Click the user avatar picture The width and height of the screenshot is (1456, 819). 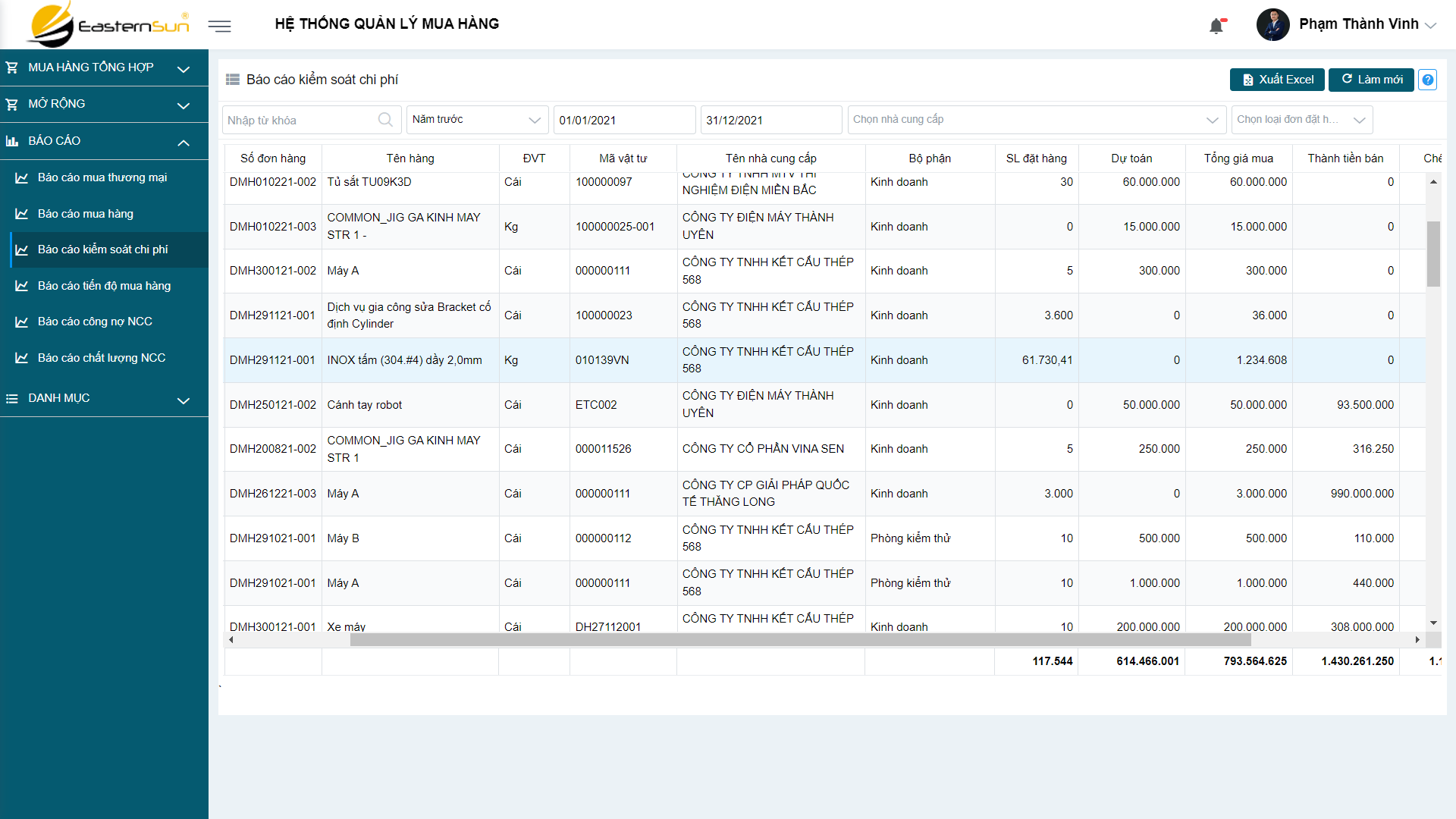coord(1272,25)
